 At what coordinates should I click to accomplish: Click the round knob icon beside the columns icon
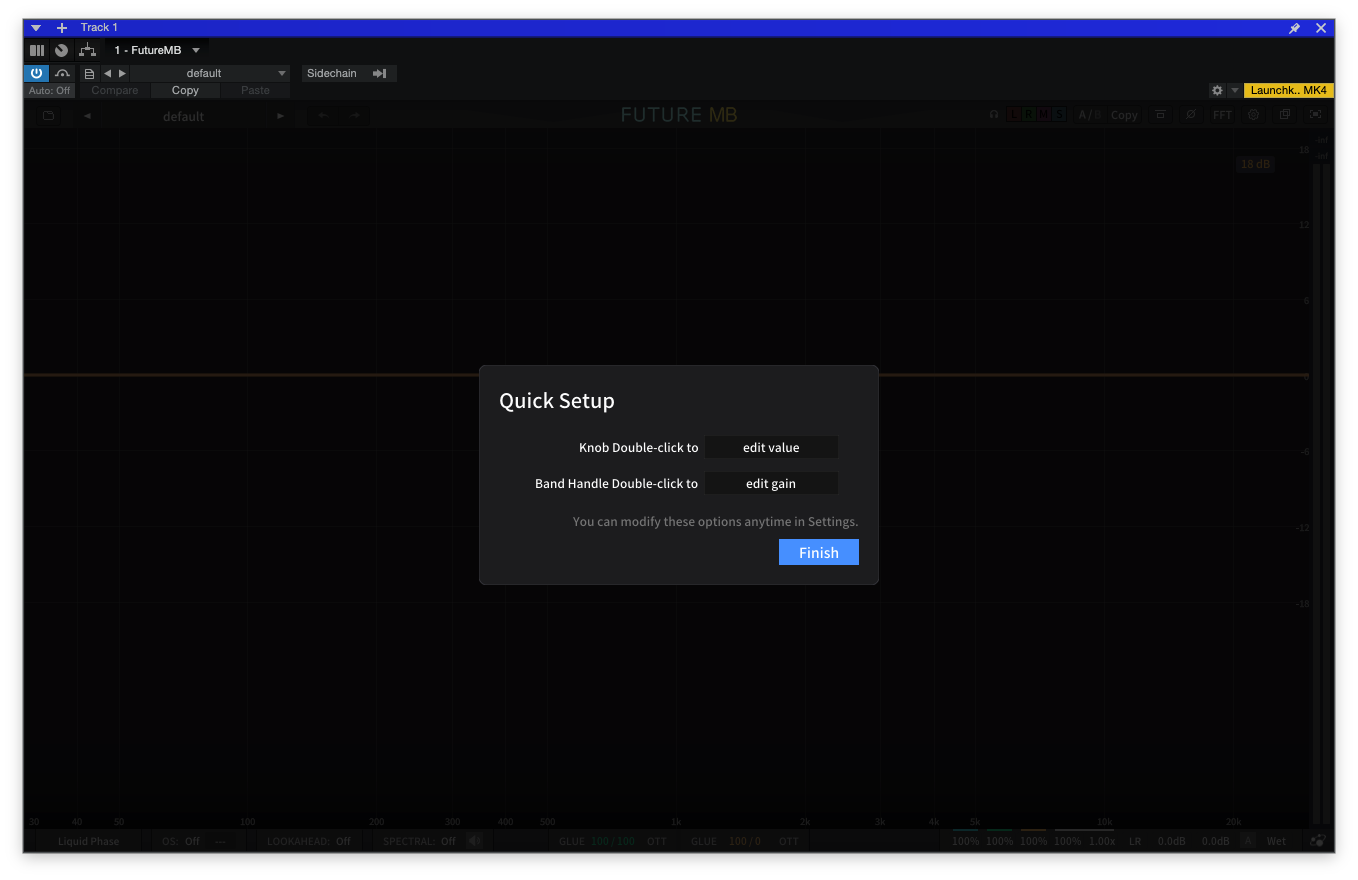tap(62, 50)
